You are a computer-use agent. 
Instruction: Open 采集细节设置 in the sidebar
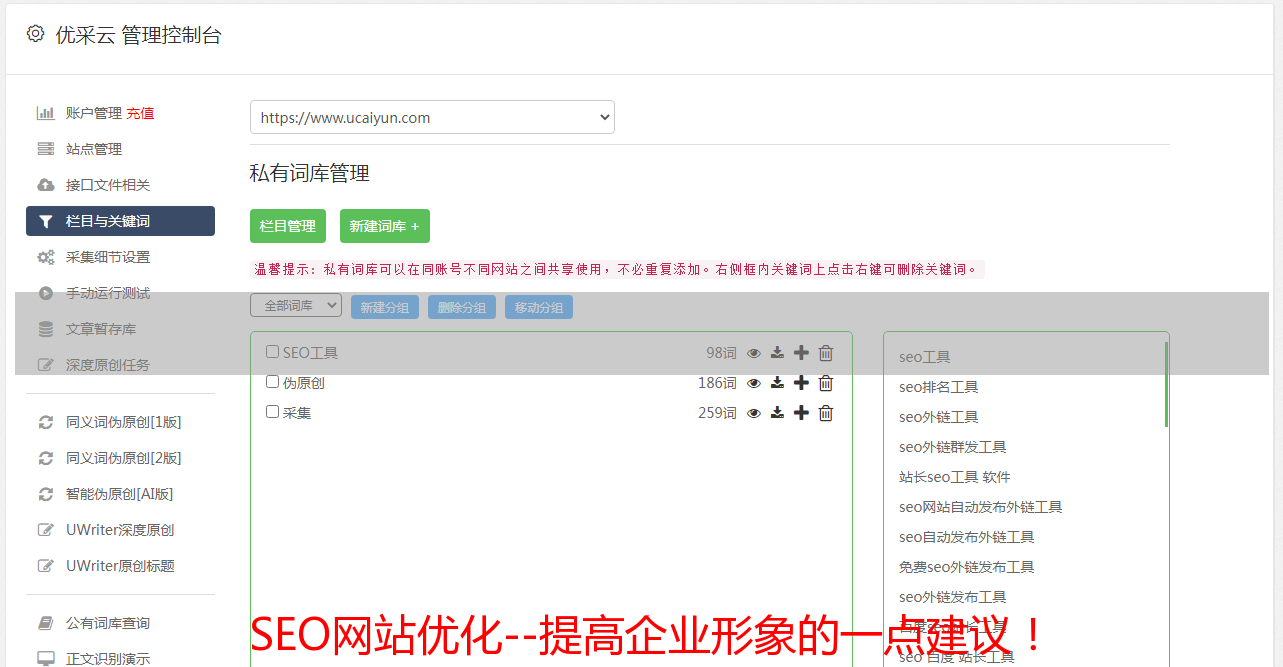pos(108,257)
